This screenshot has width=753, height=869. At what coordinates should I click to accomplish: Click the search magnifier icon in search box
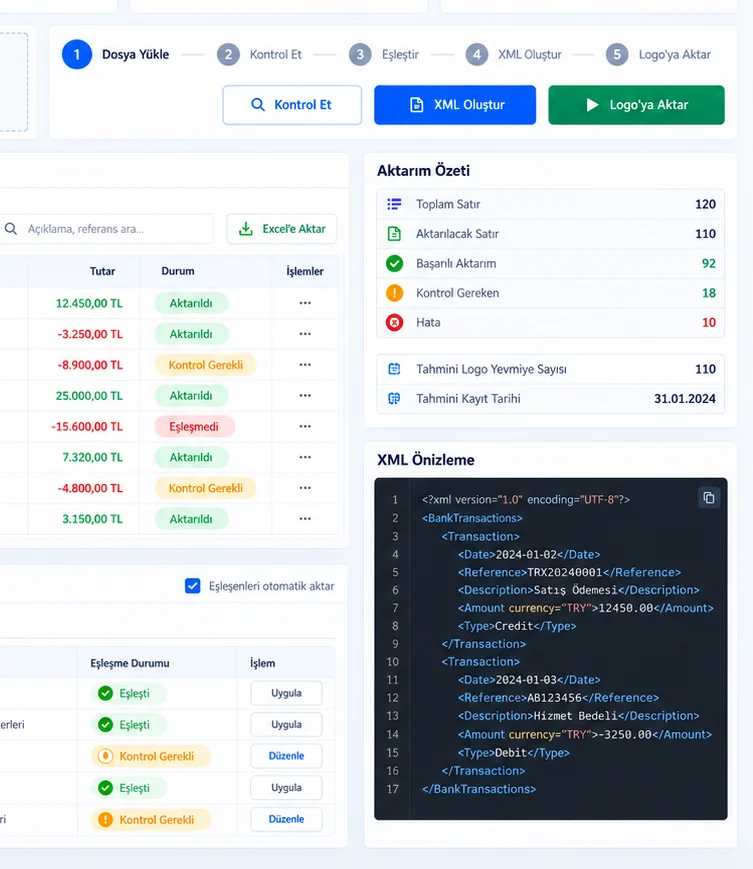point(11,228)
